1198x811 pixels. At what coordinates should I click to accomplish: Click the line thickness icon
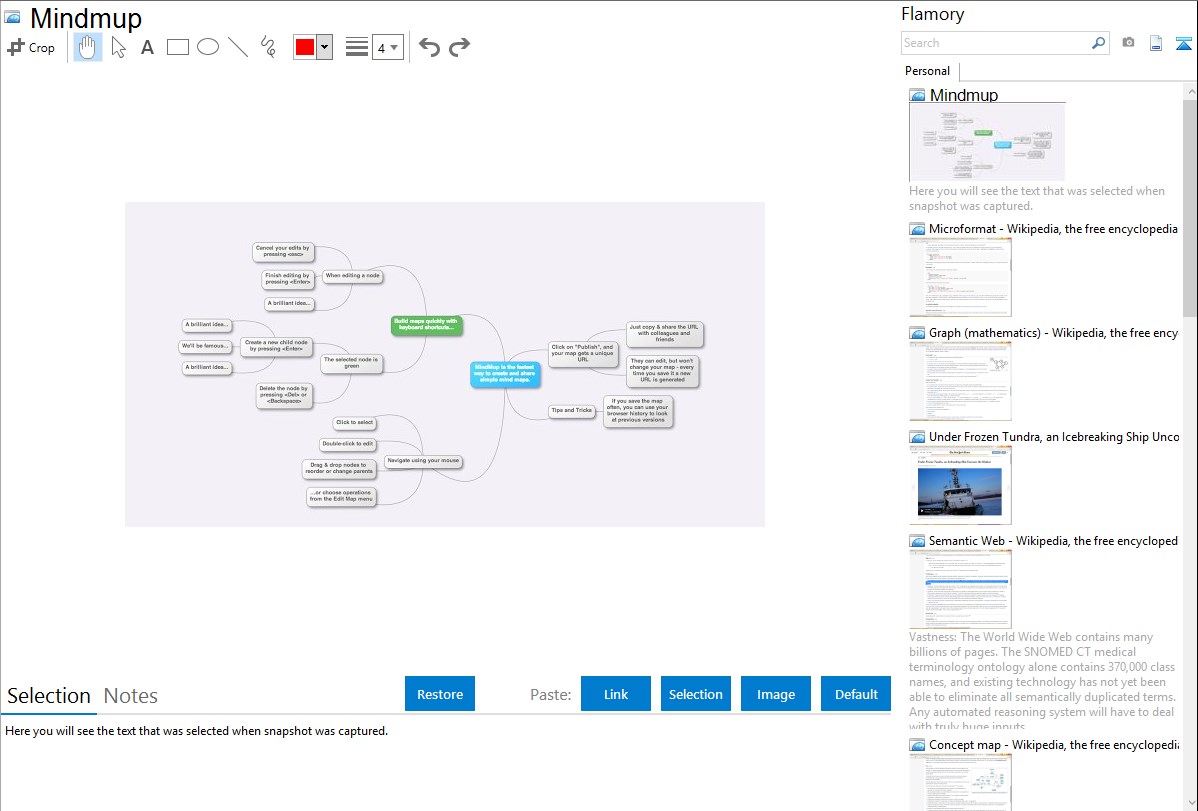357,47
